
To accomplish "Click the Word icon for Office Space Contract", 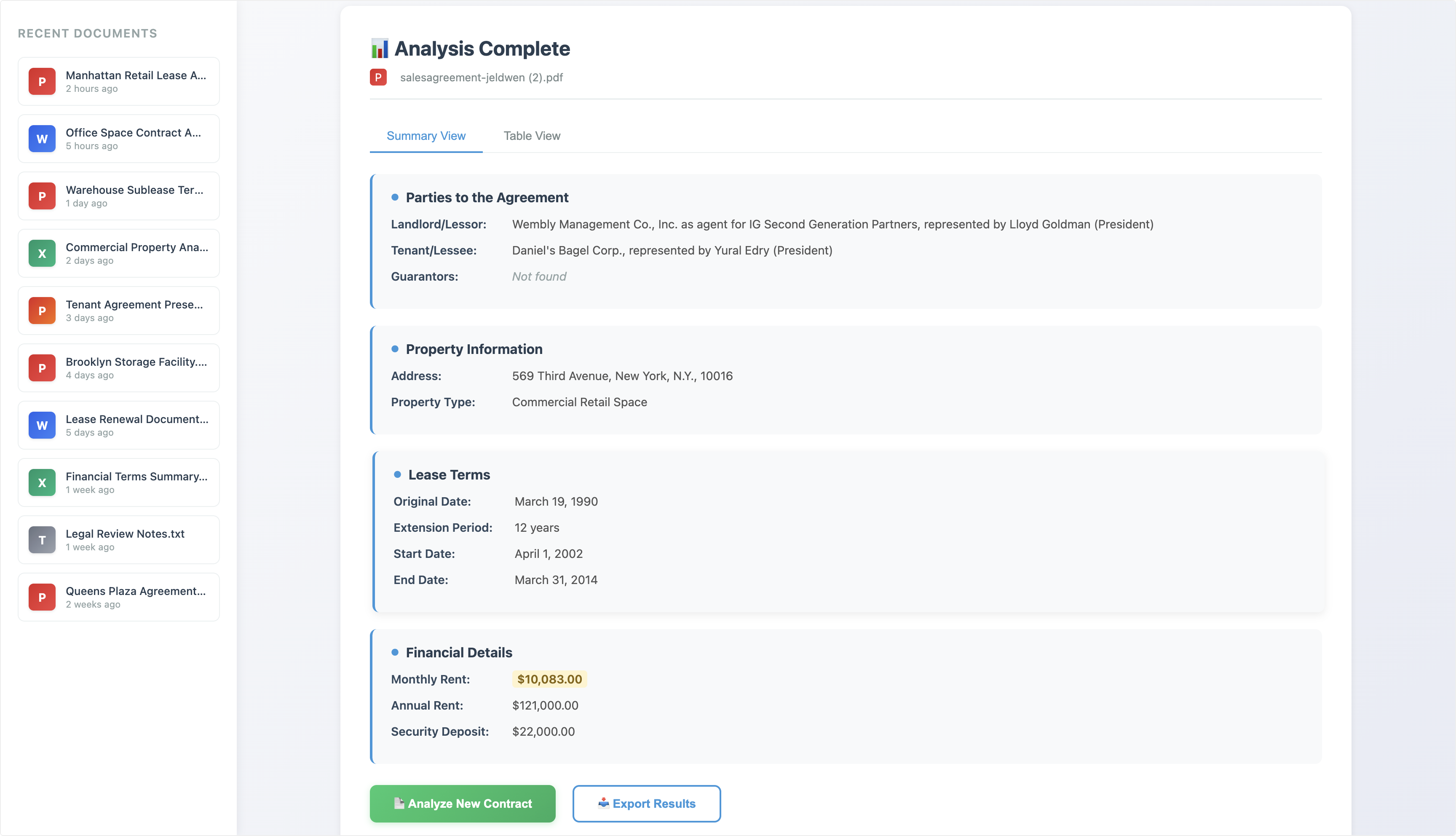I will 42,139.
